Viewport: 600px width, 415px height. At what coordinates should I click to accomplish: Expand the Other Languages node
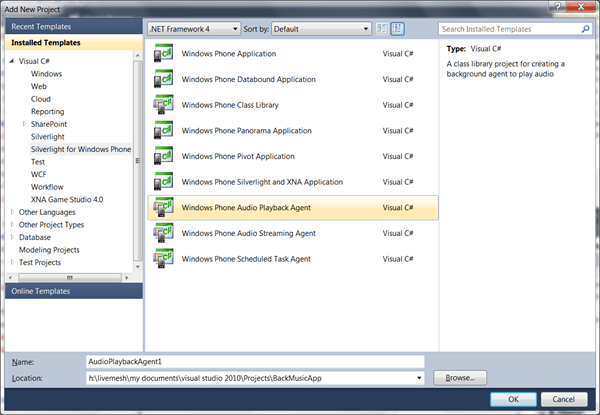pyautogui.click(x=12, y=212)
